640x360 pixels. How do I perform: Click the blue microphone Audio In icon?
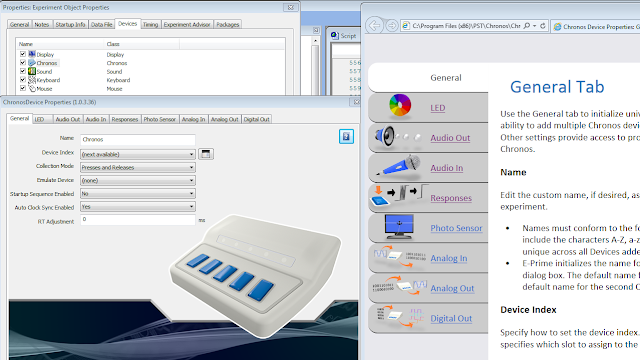(x=398, y=166)
